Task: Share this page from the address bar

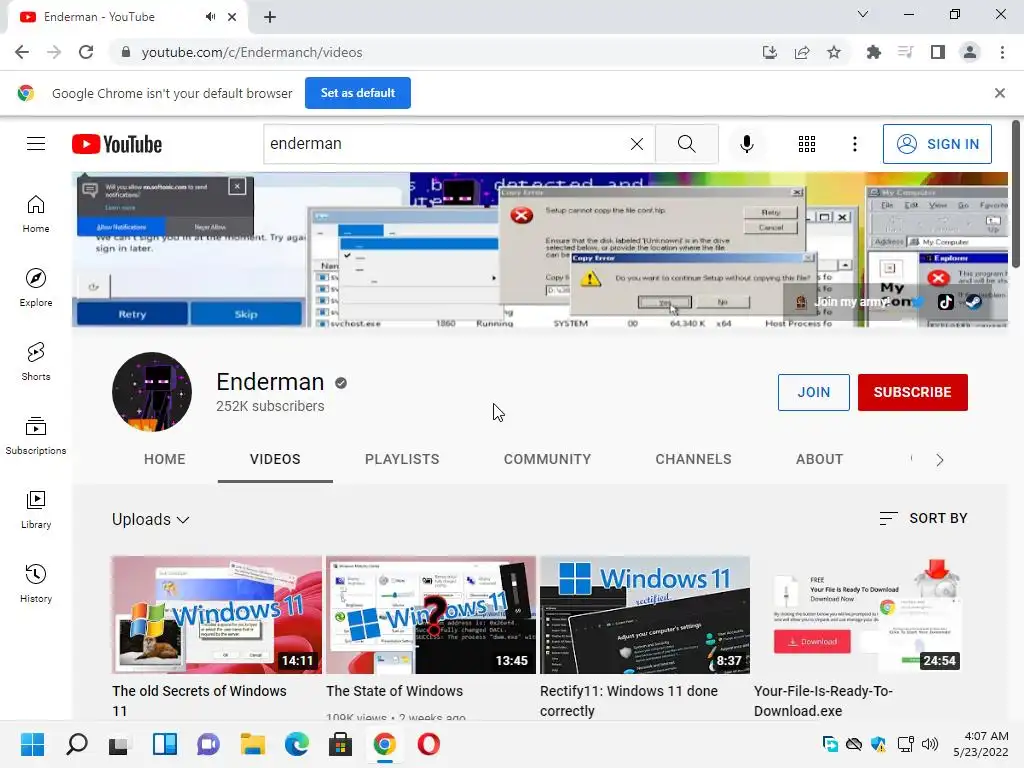Action: coord(802,52)
